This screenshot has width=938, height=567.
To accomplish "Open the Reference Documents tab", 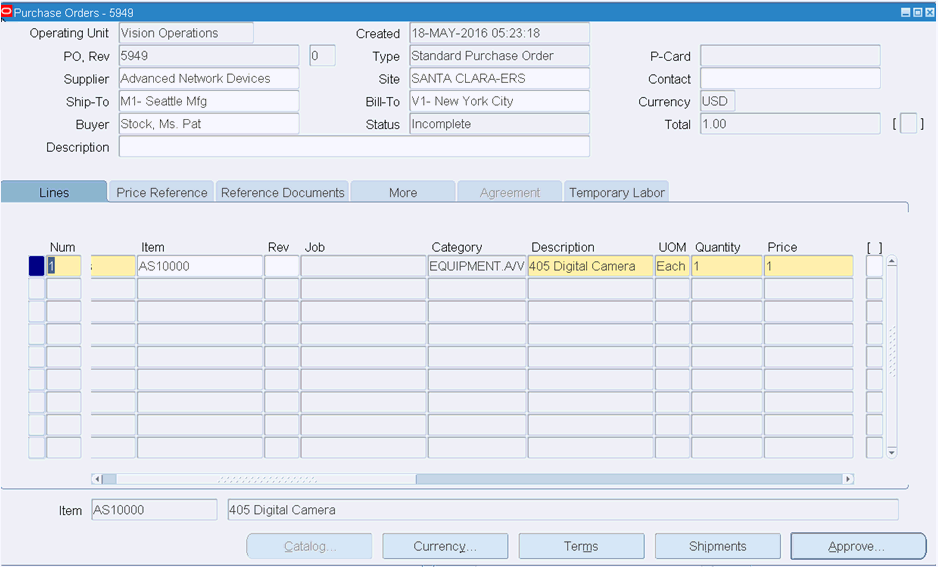I will click(x=282, y=192).
